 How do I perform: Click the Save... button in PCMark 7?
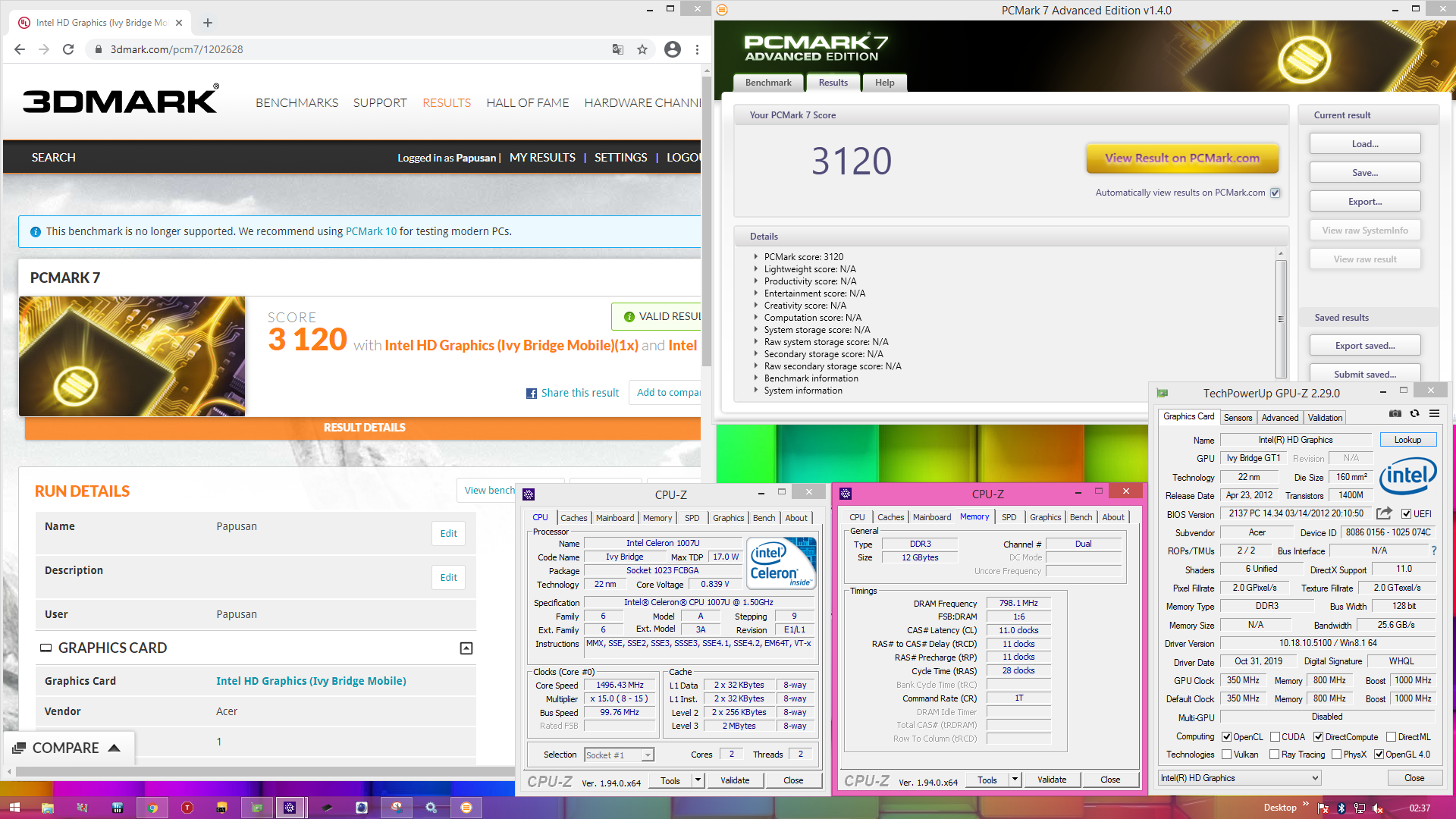pos(1365,173)
